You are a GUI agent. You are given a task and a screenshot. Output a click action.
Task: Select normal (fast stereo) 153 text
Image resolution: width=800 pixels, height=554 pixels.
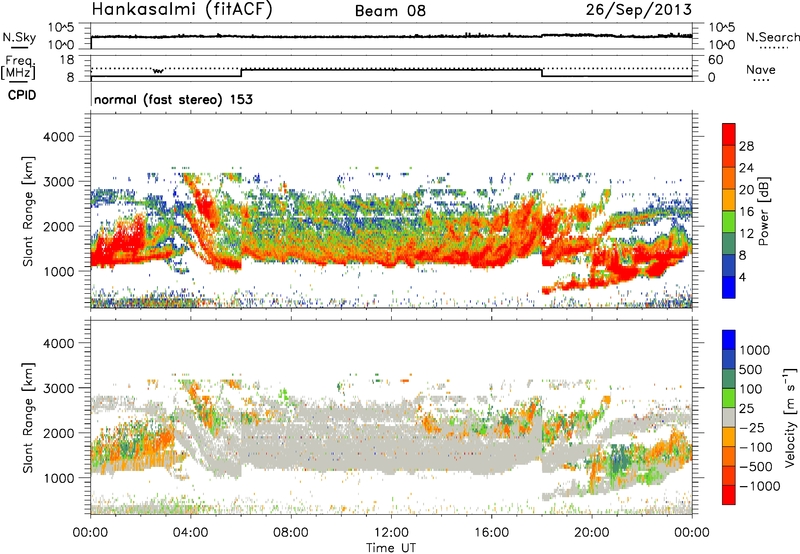(173, 99)
